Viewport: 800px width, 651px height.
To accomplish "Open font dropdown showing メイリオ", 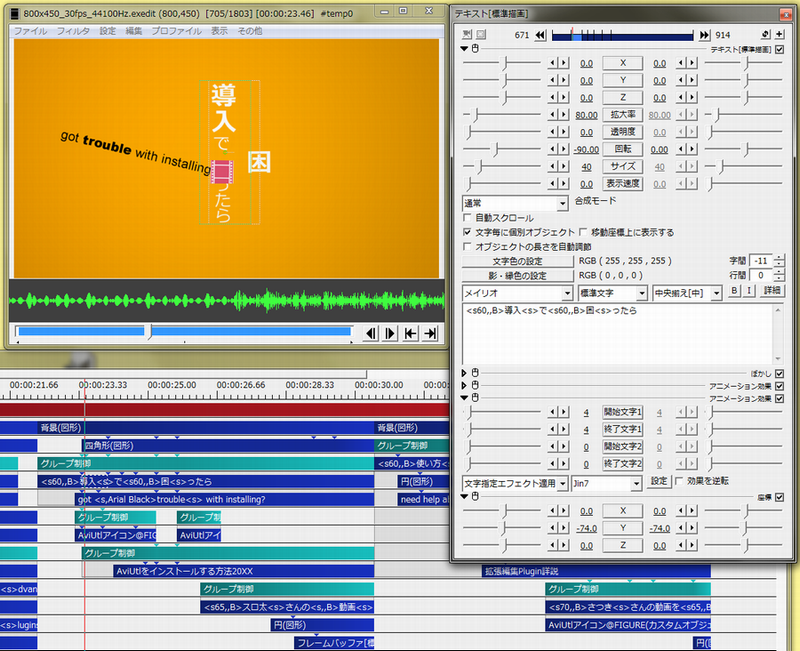I will [517, 293].
